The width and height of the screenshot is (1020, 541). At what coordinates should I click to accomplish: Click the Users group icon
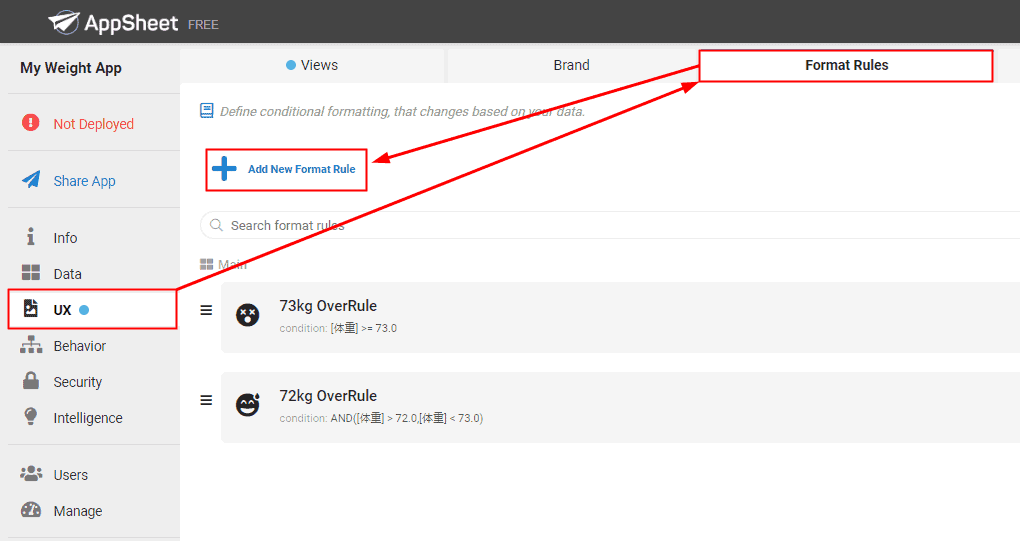31,473
